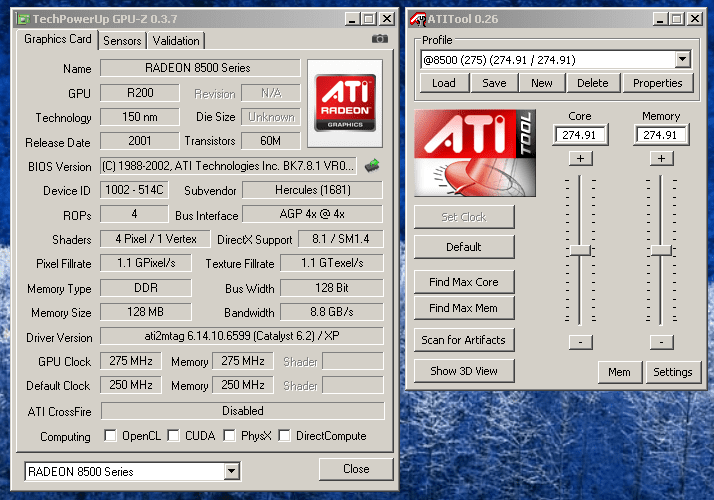Click the Name field RADEON 8500 Series
714x500 pixels.
[200, 68]
